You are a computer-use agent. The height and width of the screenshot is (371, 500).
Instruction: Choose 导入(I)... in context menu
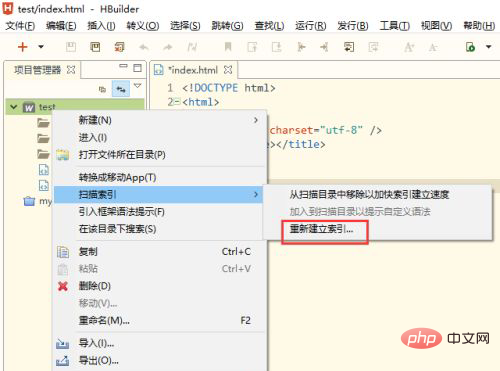[x=160, y=343]
